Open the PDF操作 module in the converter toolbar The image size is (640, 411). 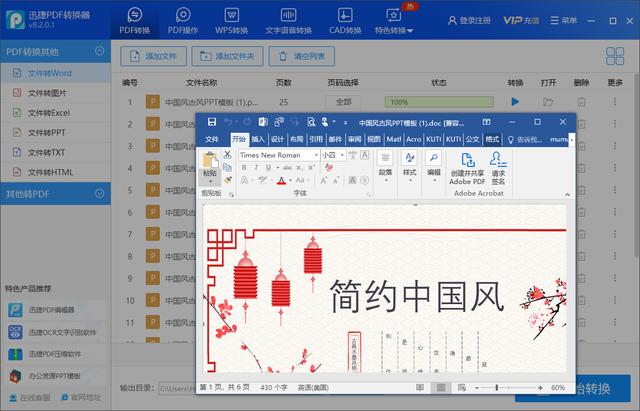(x=183, y=20)
